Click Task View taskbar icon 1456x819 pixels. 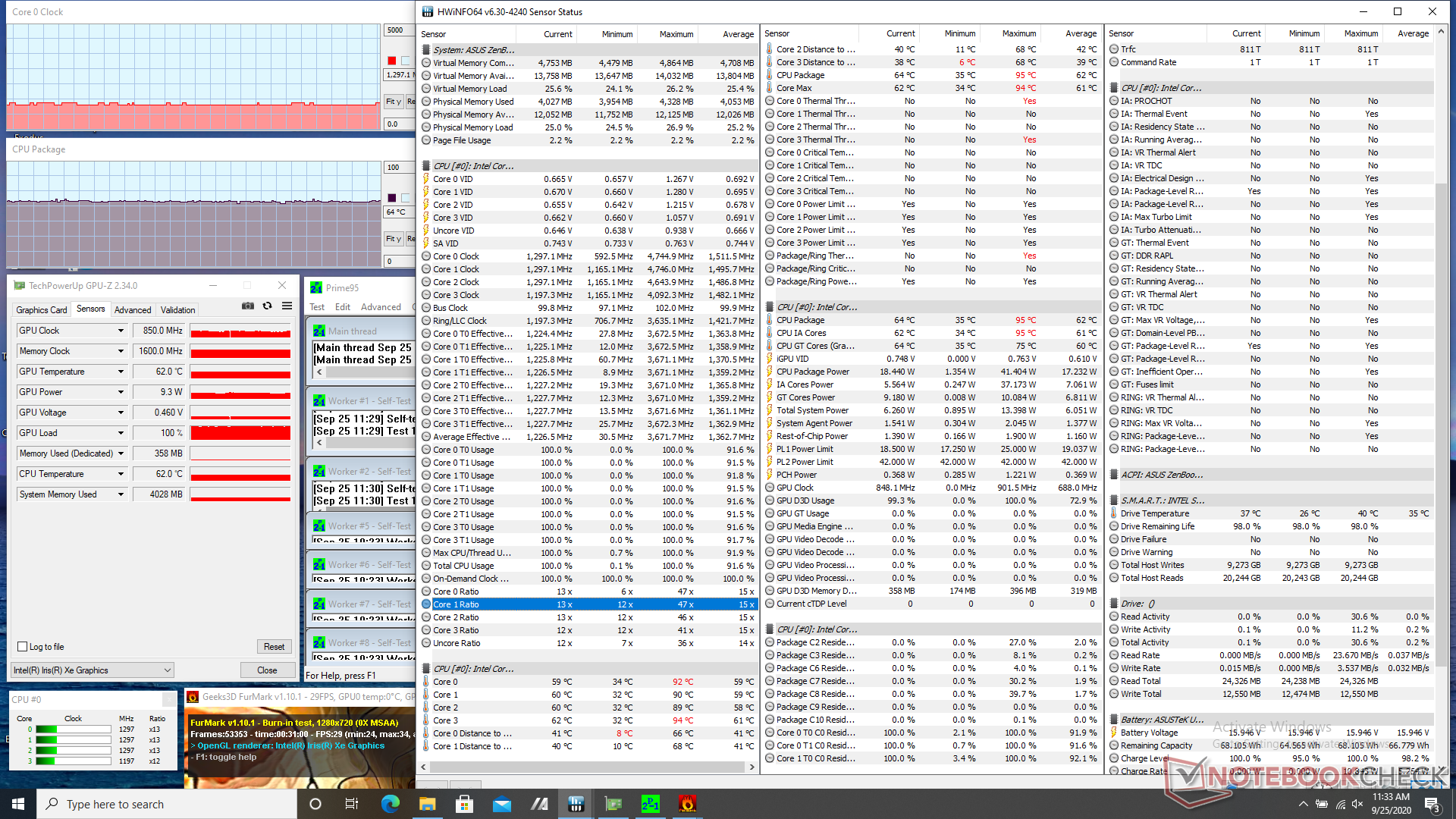(x=351, y=804)
